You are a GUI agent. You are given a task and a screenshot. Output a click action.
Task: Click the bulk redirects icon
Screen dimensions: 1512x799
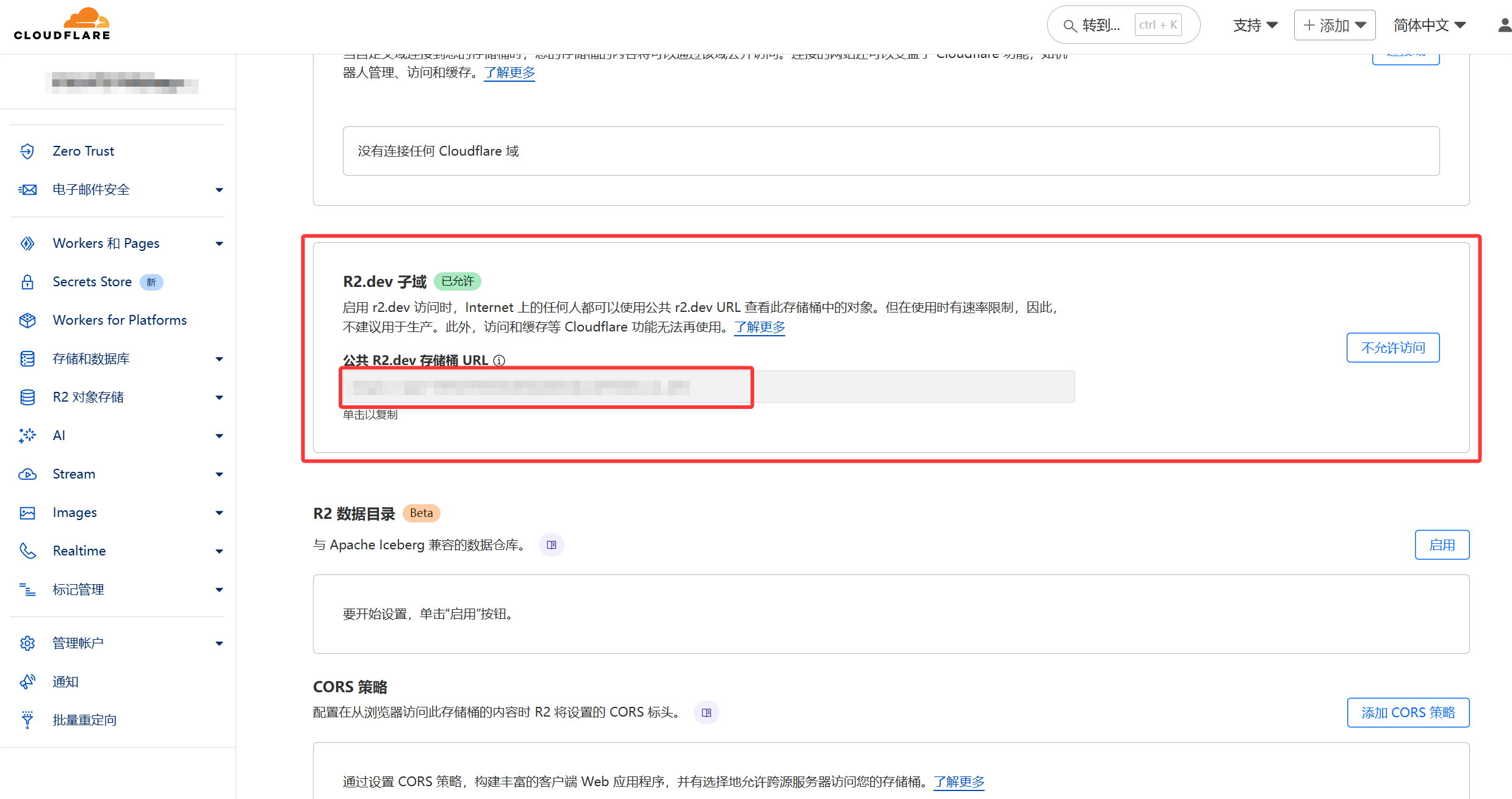click(27, 720)
